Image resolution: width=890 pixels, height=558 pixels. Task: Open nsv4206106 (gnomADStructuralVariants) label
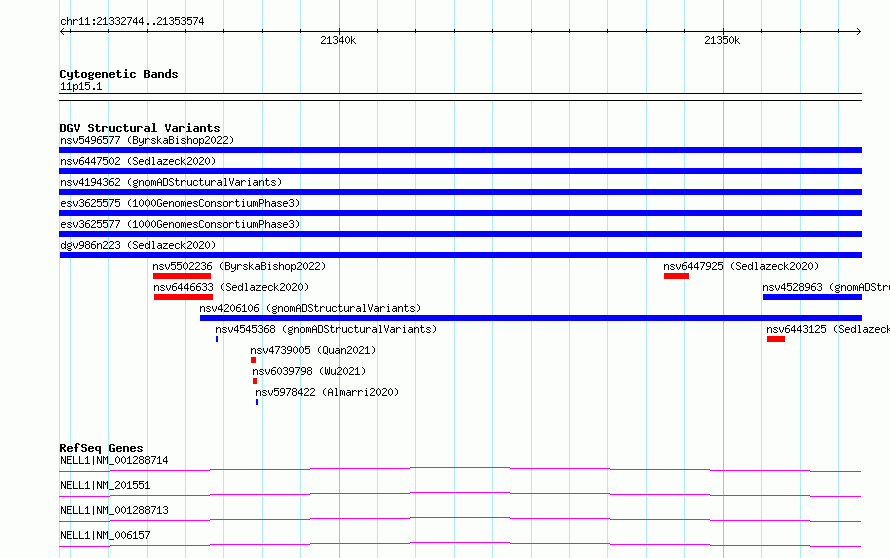pyautogui.click(x=310, y=308)
